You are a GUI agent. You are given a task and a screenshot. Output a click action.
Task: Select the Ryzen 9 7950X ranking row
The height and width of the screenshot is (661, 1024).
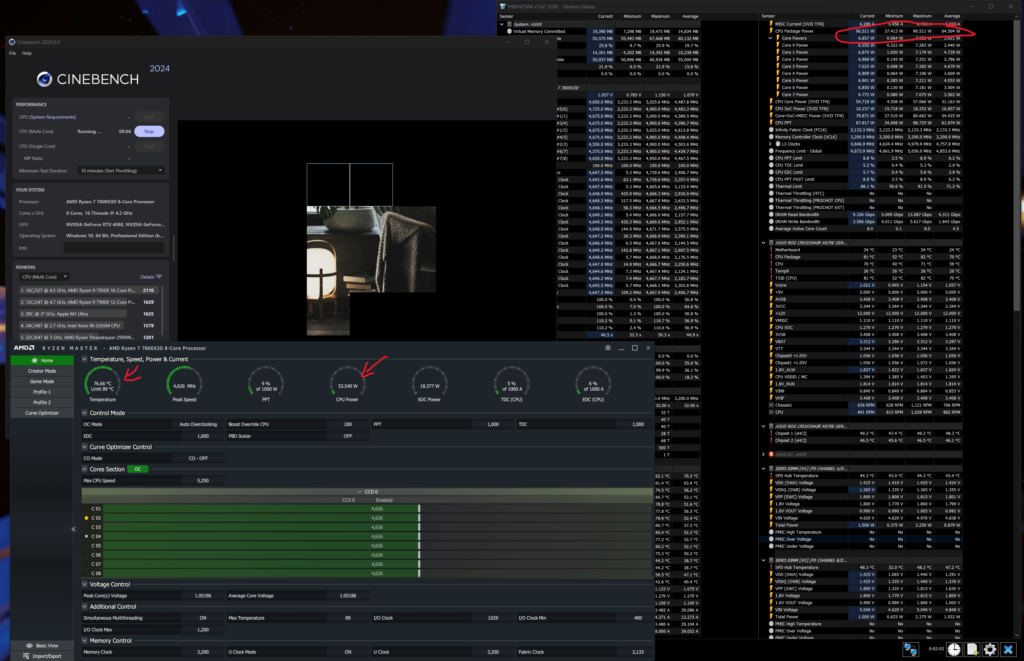pyautogui.click(x=88, y=290)
